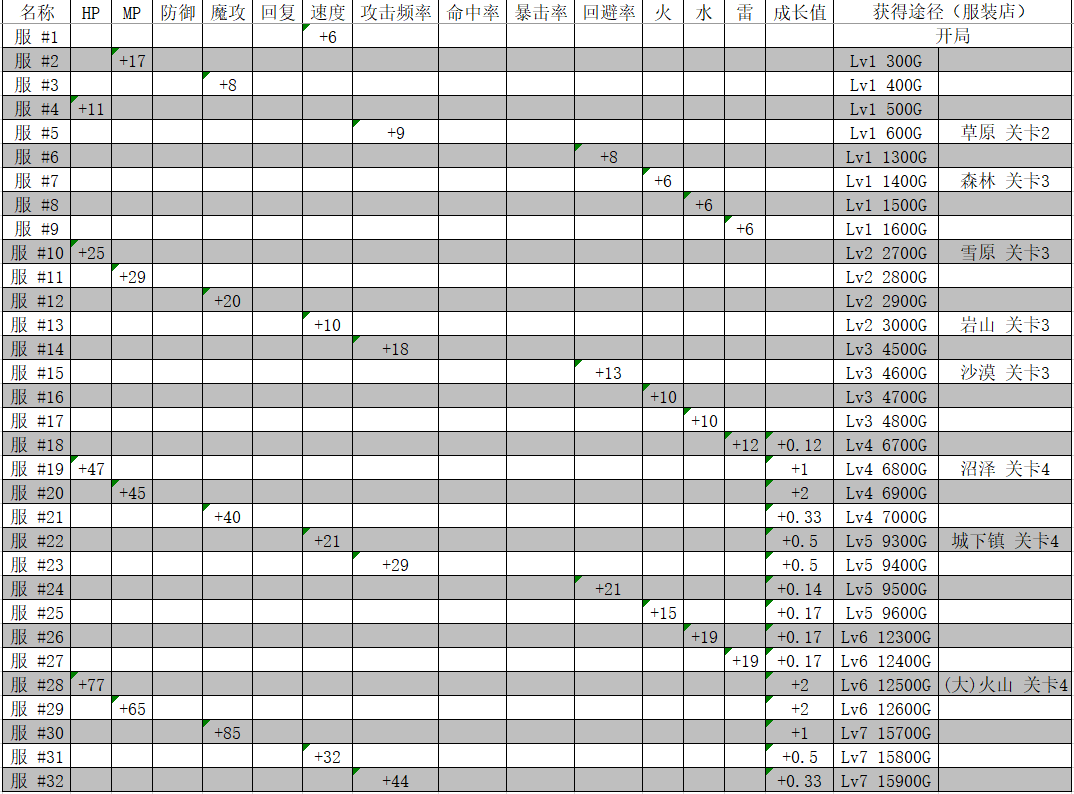Click the +6 水 cell of 服 #8
Screen dimensions: 1074x794
click(704, 204)
